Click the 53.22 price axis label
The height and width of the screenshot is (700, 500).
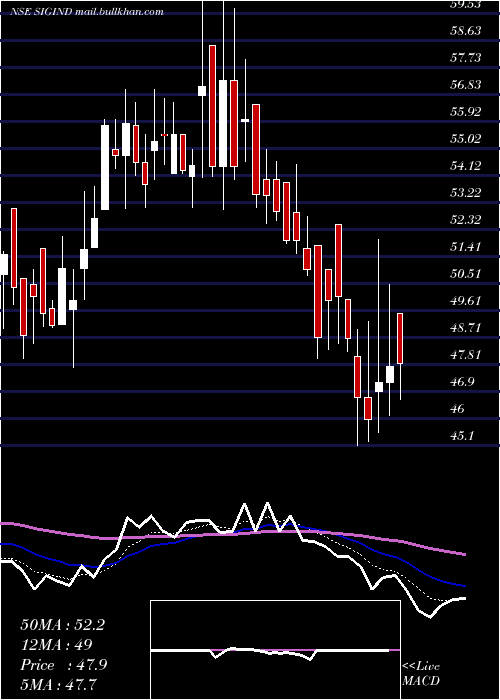pyautogui.click(x=466, y=192)
